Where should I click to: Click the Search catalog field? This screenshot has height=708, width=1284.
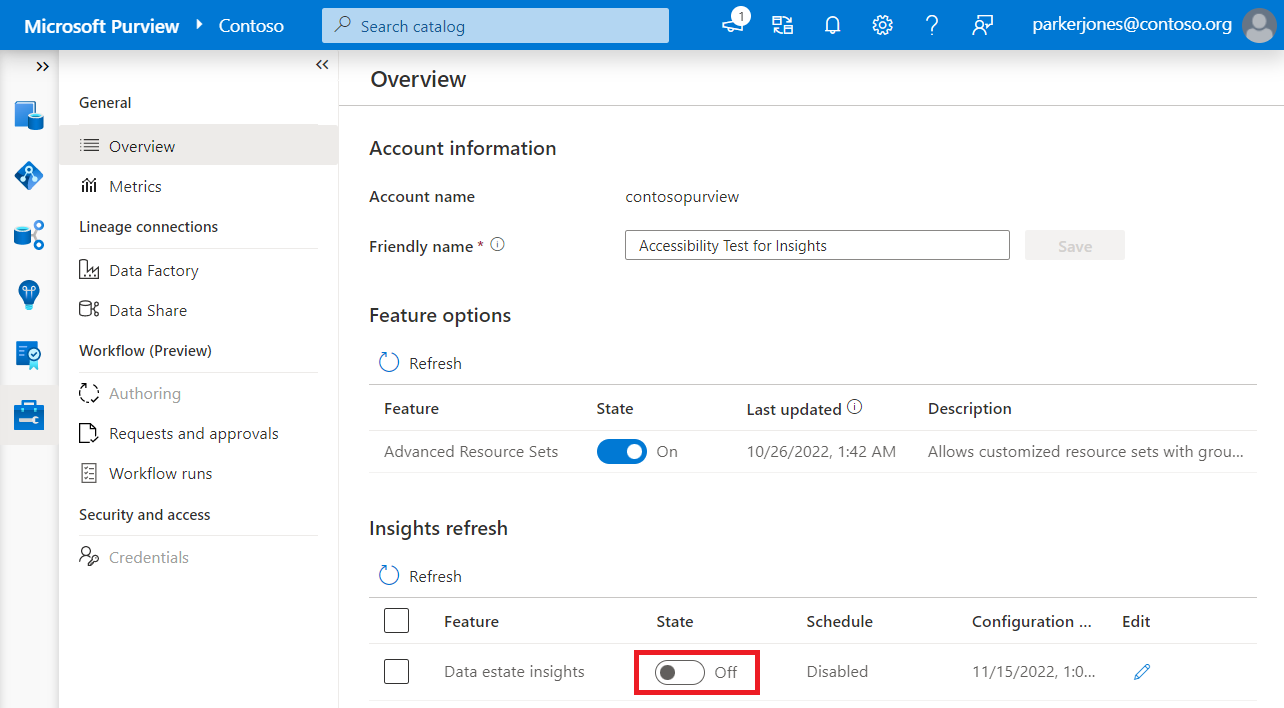(x=494, y=24)
